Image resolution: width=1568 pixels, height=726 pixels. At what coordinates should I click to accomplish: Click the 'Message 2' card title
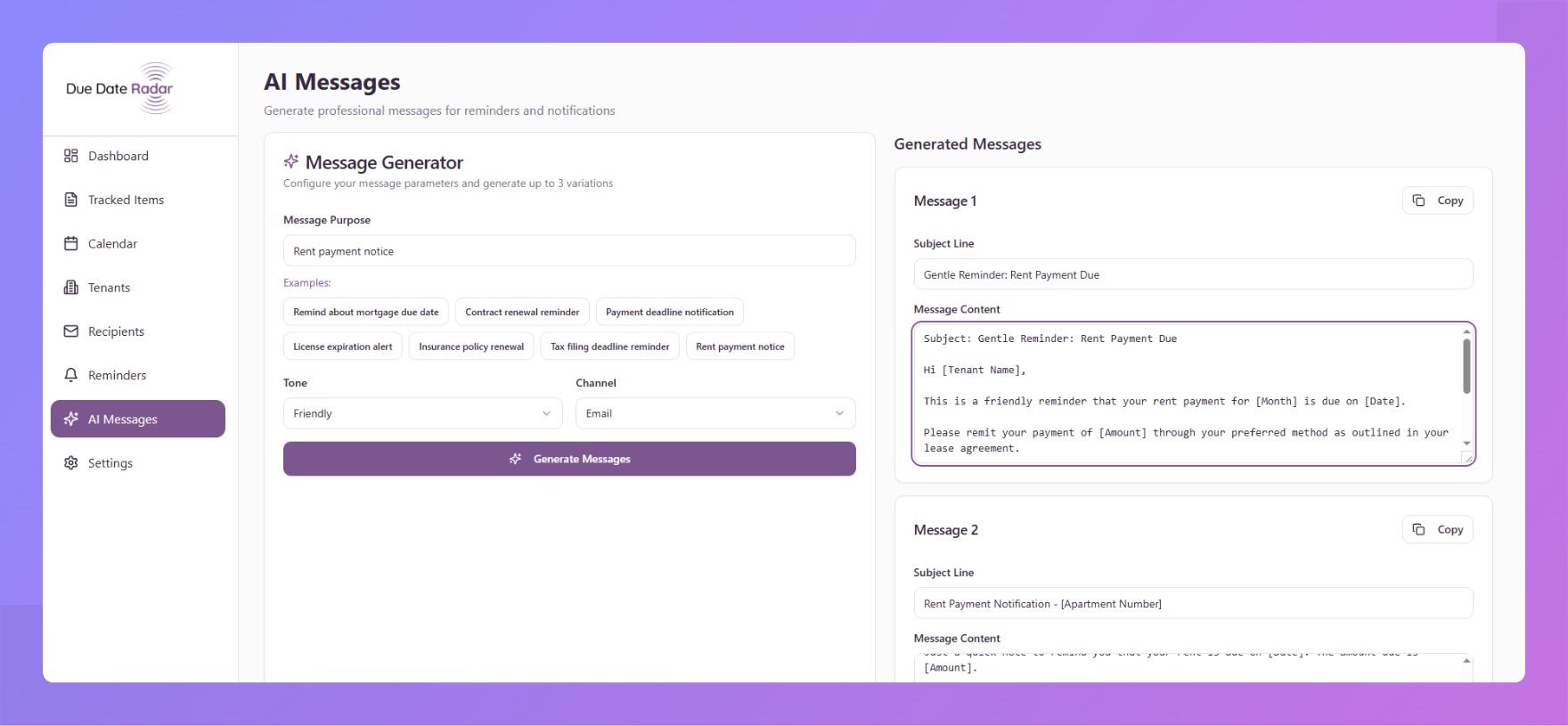[x=946, y=530]
